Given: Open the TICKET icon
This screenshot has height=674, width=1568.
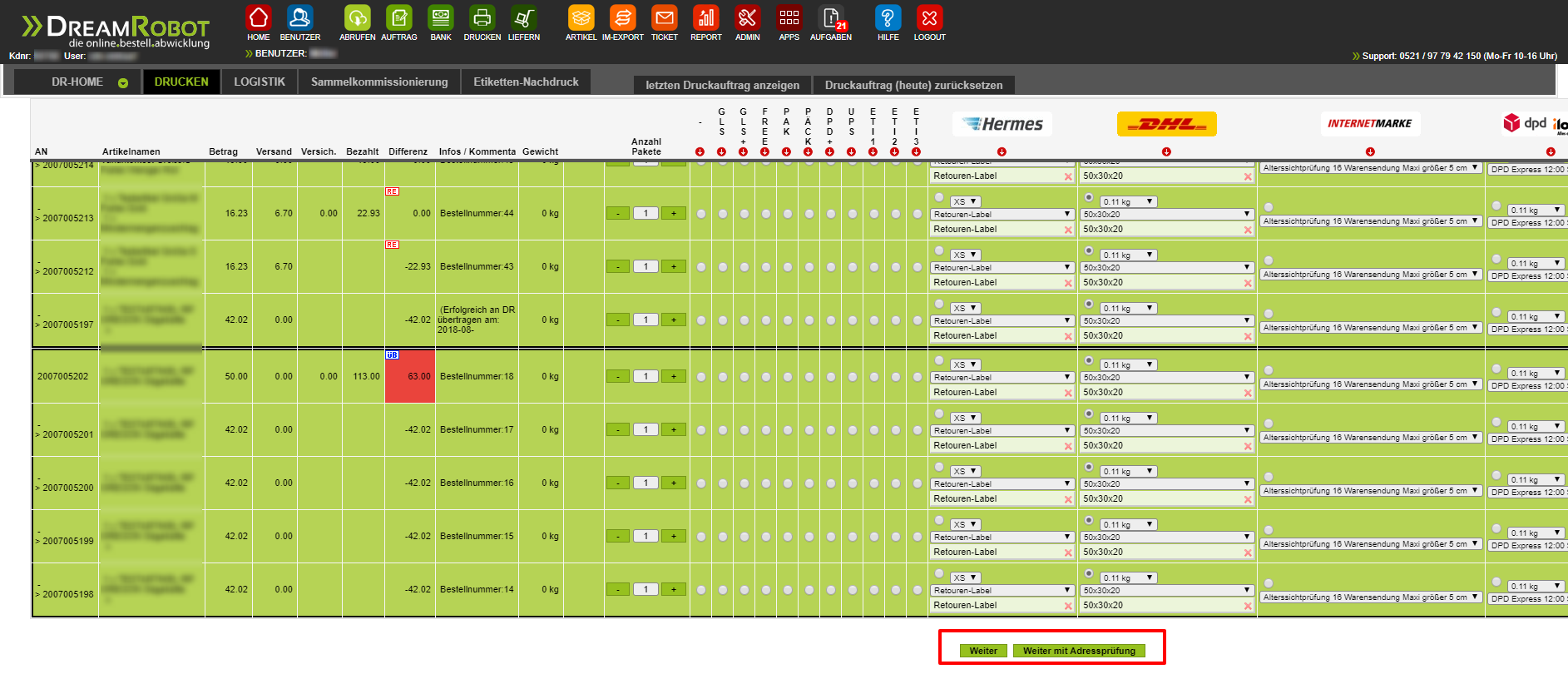Looking at the screenshot, I should 665,17.
